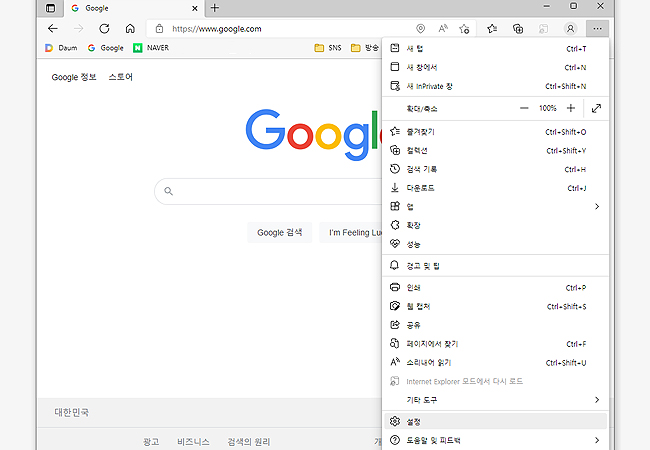This screenshot has height=450, width=650.
Task: Open 검색 기록 (History) from menu
Action: (495, 169)
